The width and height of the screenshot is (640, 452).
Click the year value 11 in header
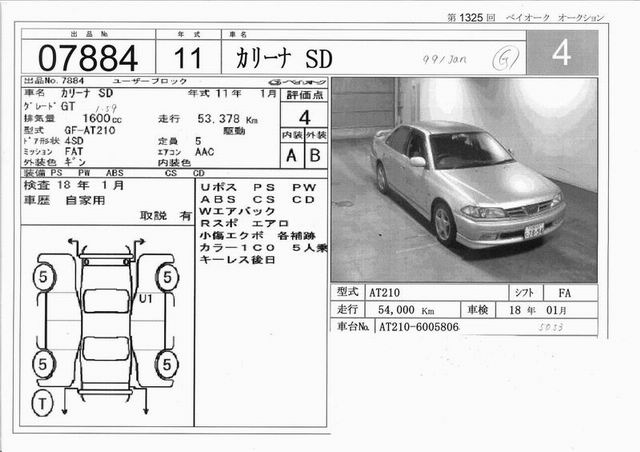coord(188,58)
